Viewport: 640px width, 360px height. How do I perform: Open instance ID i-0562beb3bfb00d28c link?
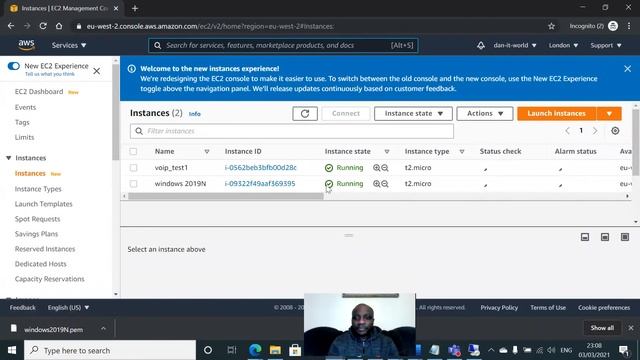pos(260,168)
